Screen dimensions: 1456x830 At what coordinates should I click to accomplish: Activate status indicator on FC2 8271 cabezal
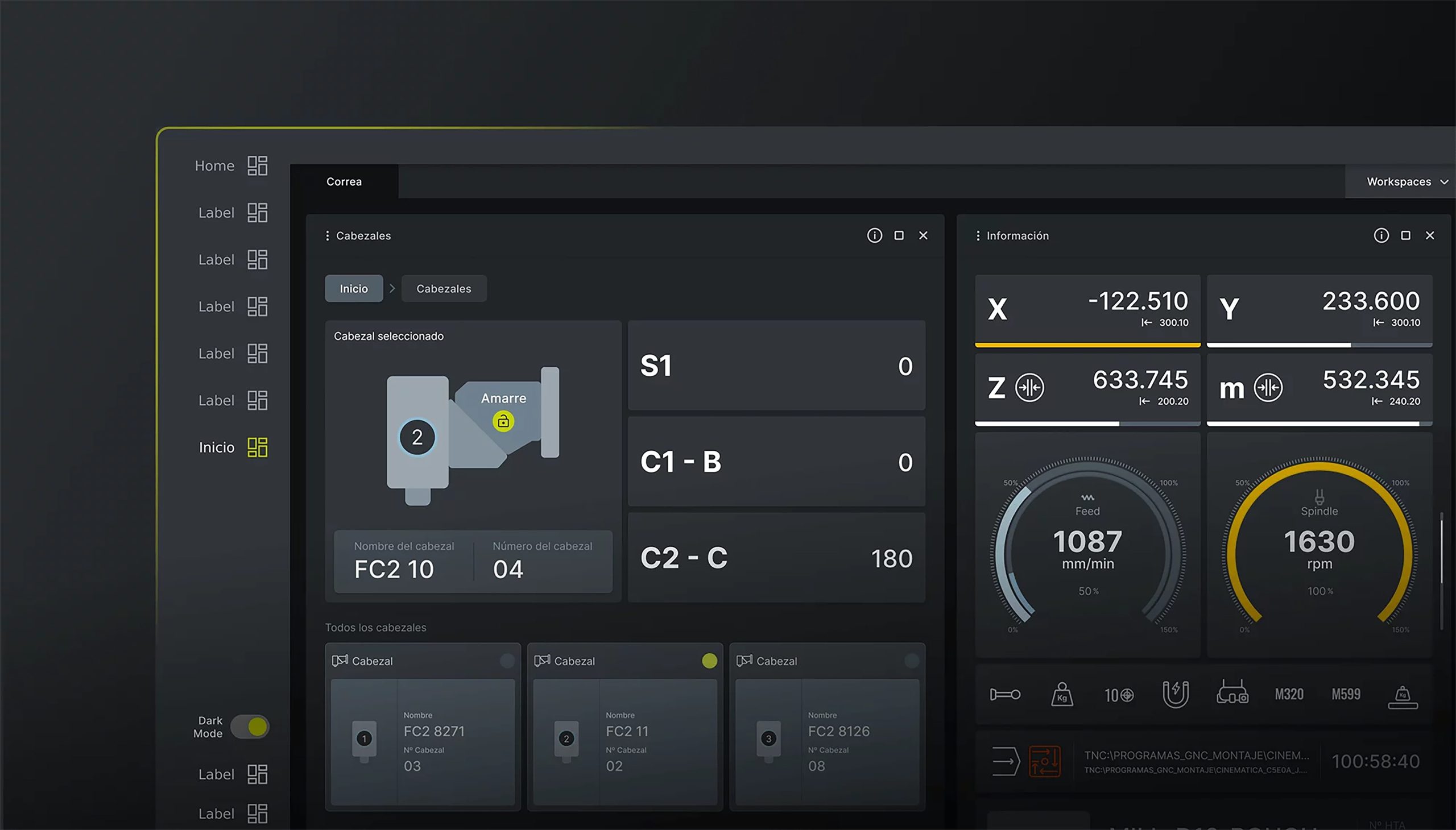click(506, 661)
